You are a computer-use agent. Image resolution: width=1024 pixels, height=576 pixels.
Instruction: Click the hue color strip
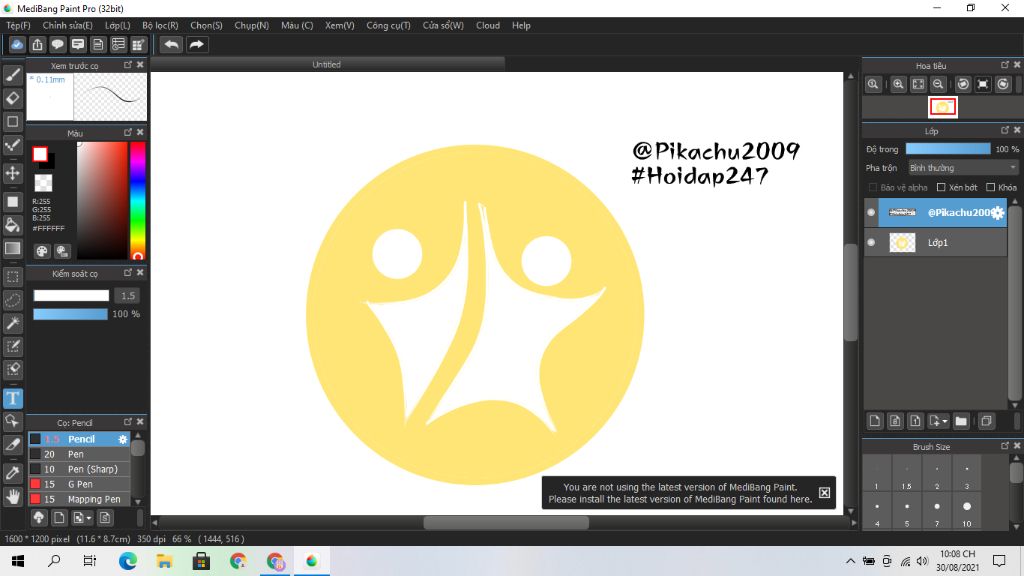pyautogui.click(x=137, y=200)
